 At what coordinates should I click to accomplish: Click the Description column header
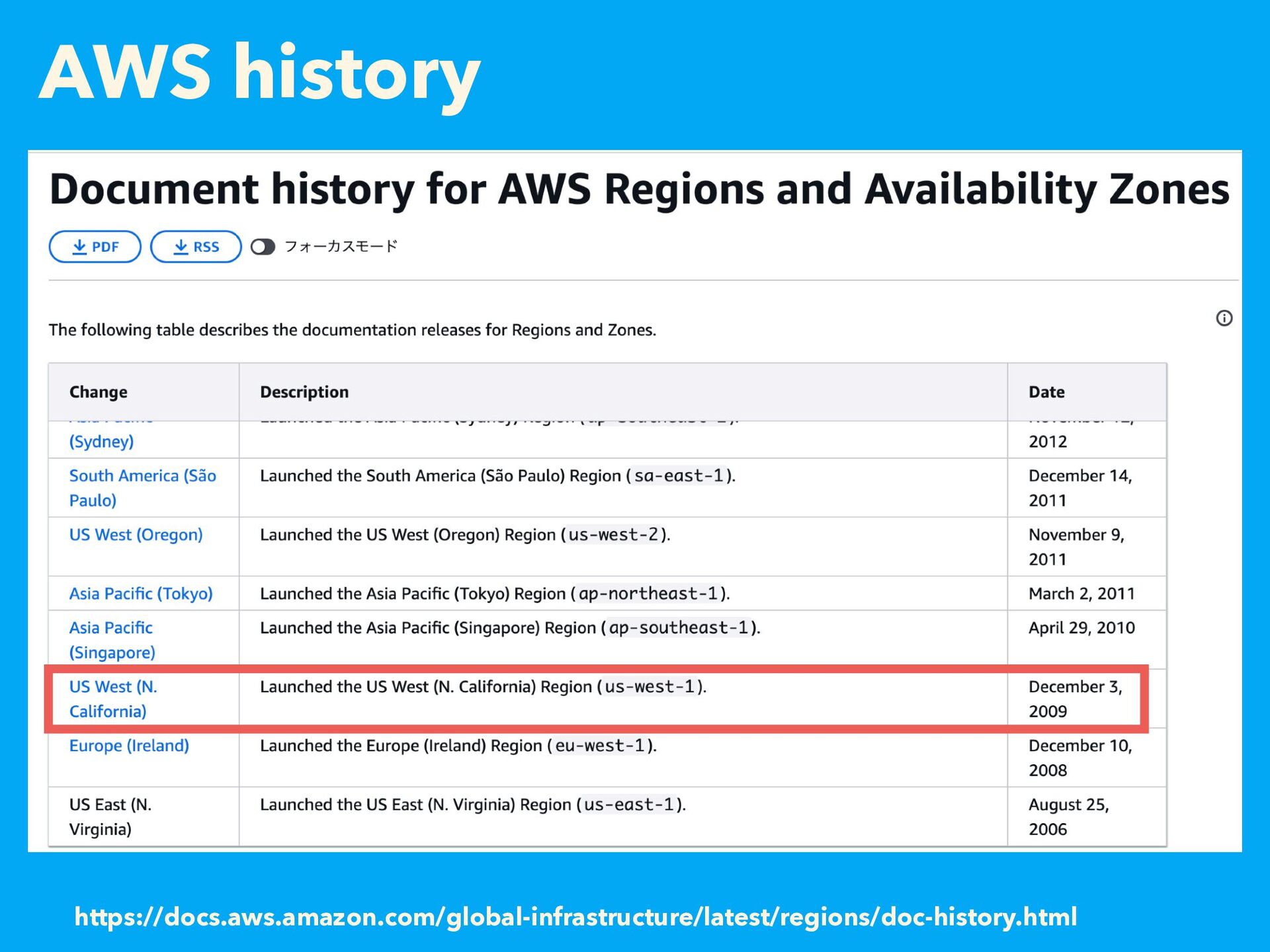pyautogui.click(x=304, y=392)
